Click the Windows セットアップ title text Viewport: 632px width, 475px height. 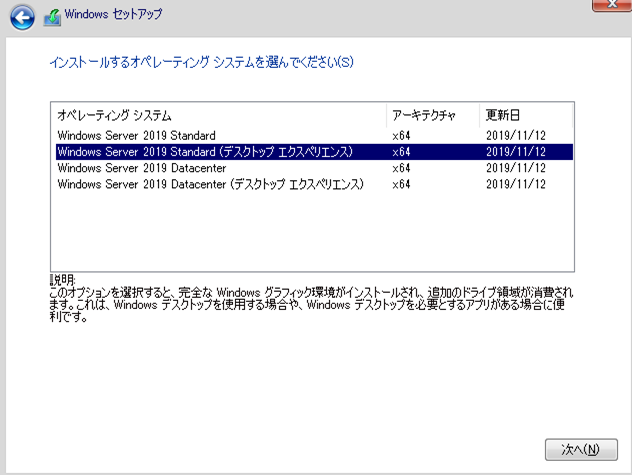tap(113, 14)
